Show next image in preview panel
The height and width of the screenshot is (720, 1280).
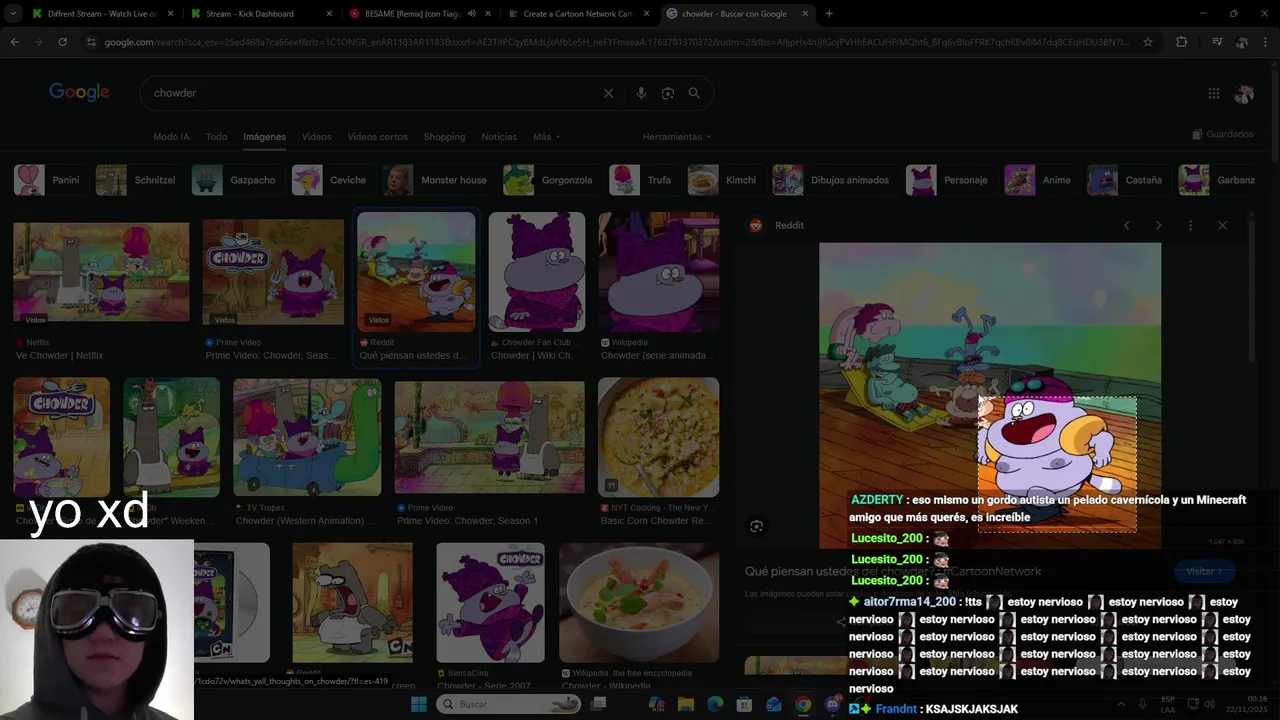[1158, 225]
